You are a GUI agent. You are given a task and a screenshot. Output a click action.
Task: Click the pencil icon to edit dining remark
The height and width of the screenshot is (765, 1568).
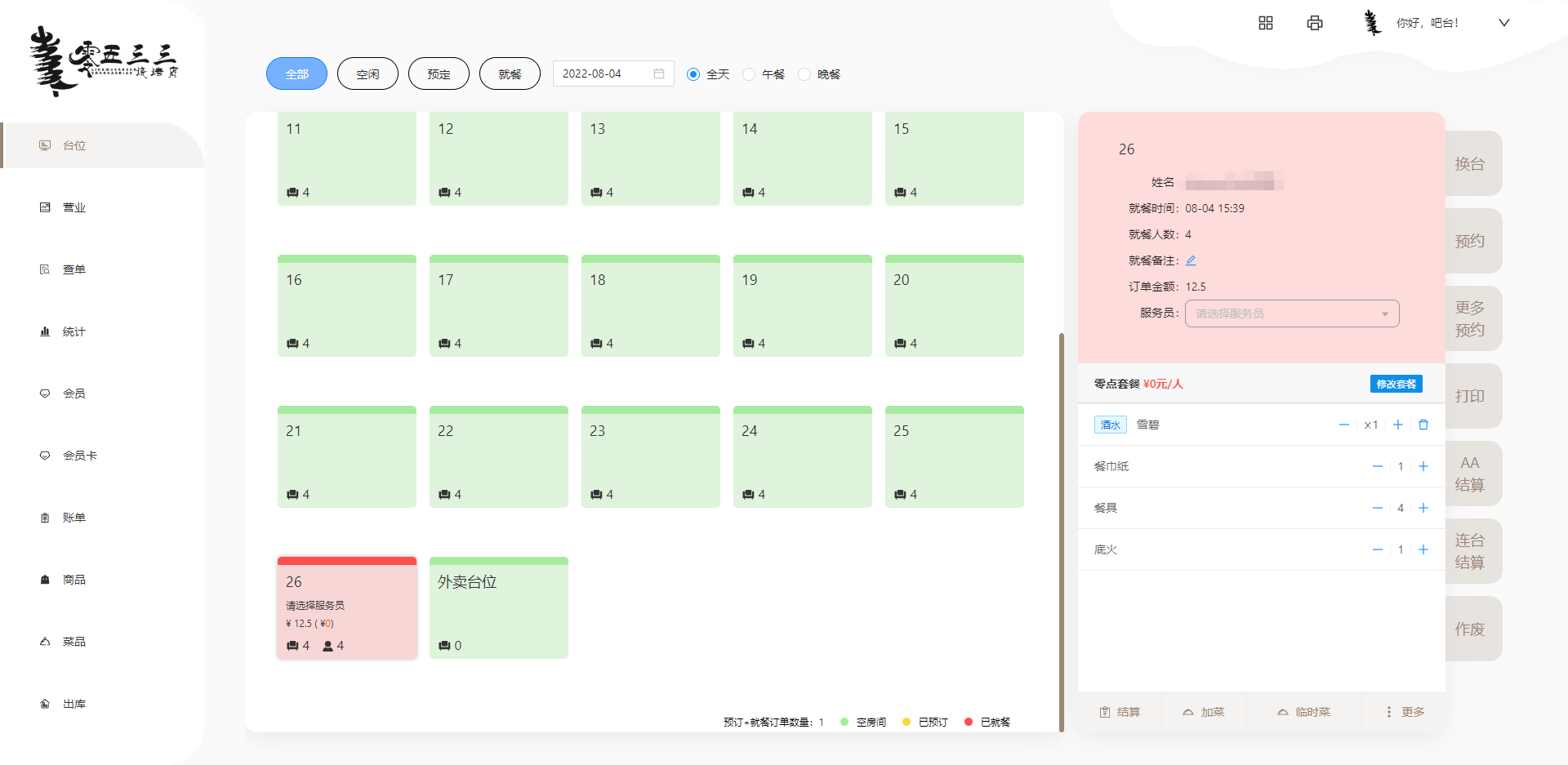pyautogui.click(x=1191, y=260)
